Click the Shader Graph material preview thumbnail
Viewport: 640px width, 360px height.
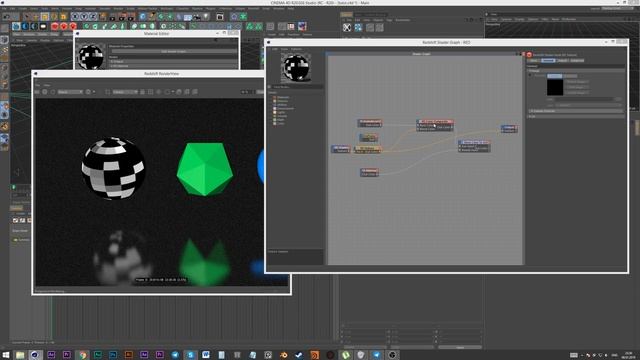pos(296,67)
